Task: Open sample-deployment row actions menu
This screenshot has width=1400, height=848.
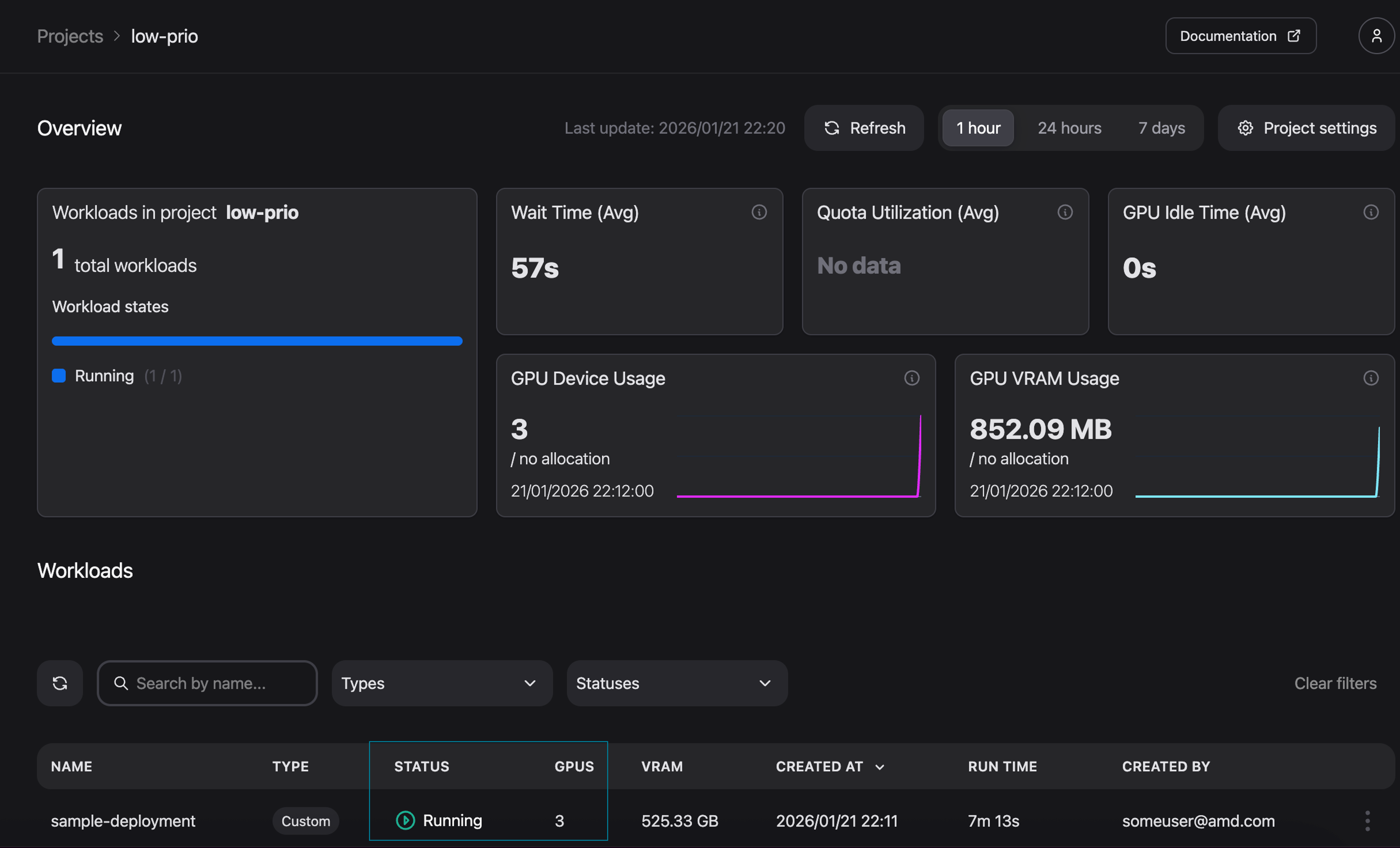Action: (x=1367, y=821)
